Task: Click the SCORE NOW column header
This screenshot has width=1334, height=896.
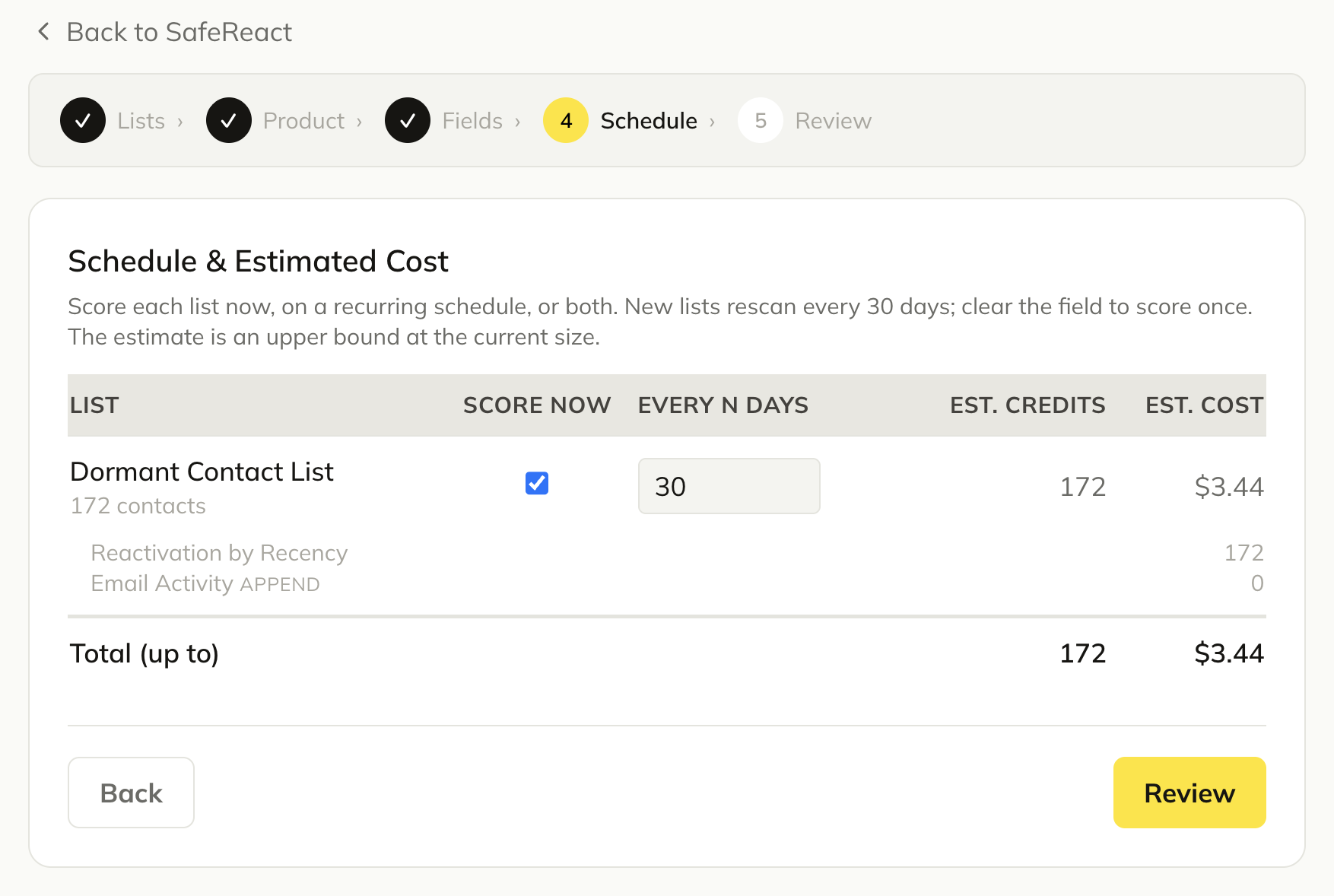Action: pos(537,405)
